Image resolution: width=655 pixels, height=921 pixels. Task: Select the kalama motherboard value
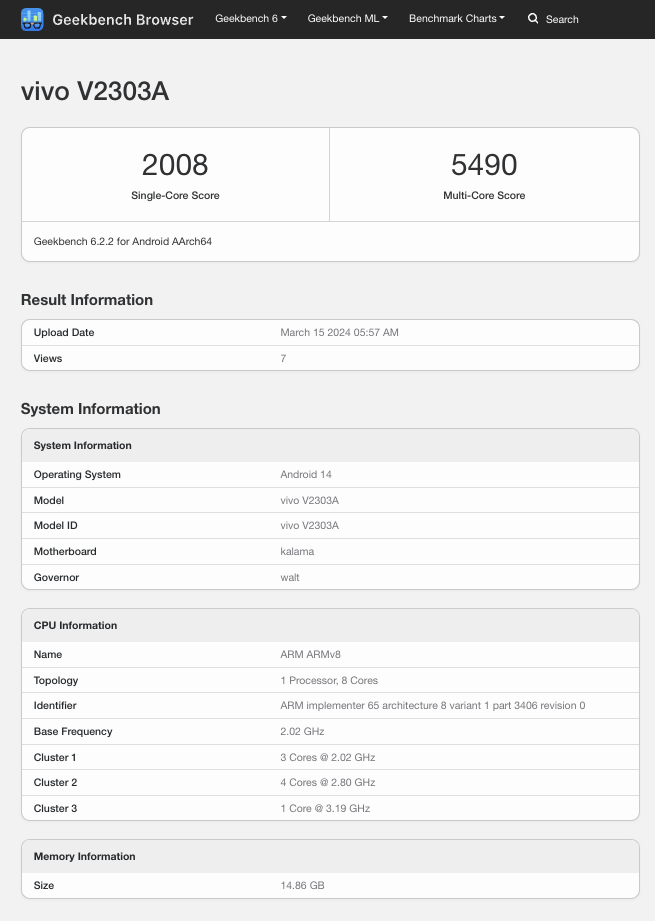tap(297, 551)
